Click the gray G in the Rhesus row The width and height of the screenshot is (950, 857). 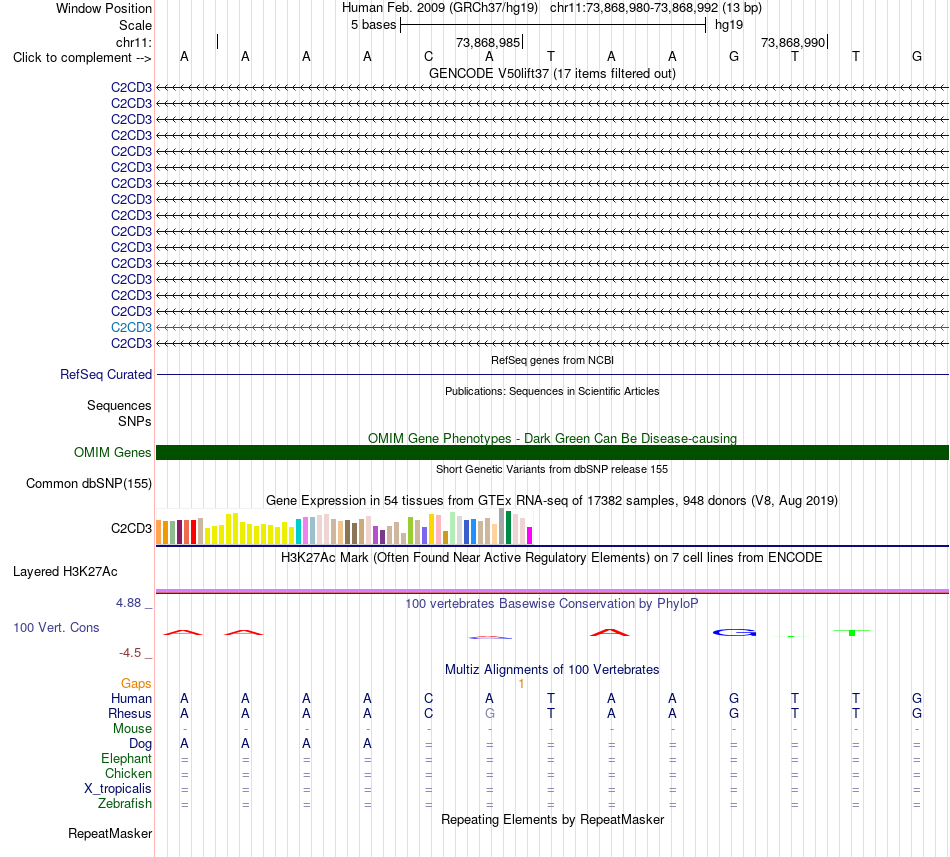coord(490,713)
